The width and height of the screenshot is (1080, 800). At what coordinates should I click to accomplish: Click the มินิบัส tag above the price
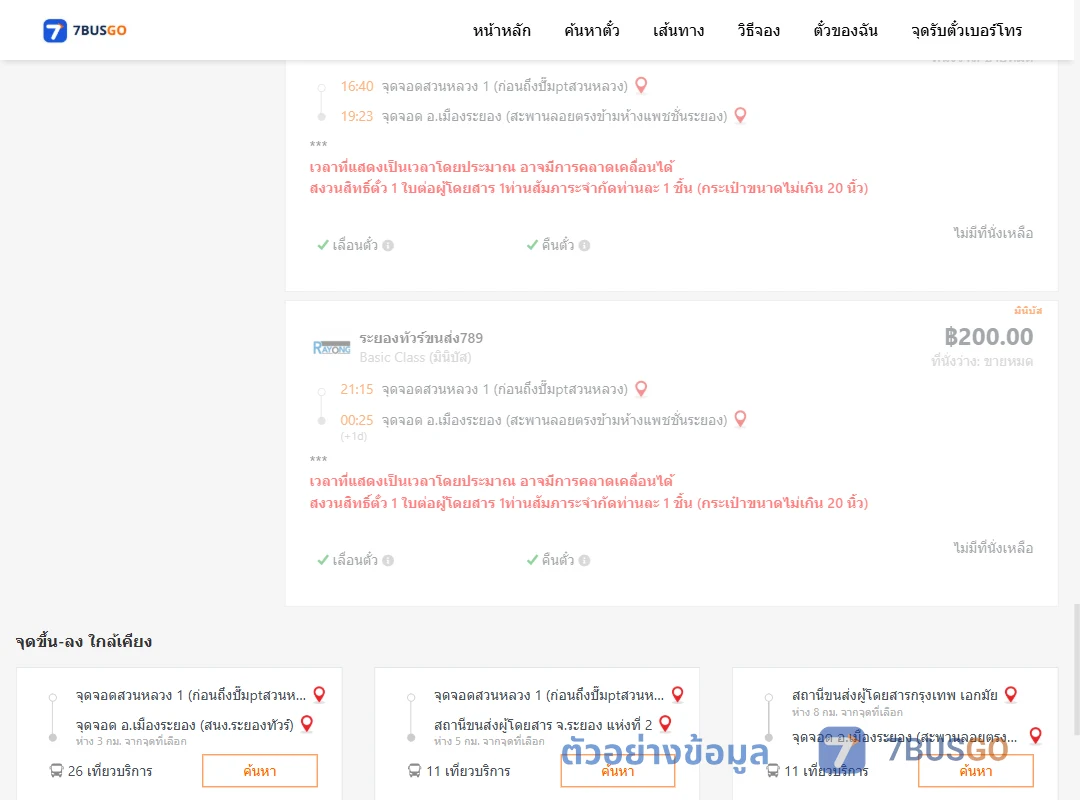[1028, 311]
